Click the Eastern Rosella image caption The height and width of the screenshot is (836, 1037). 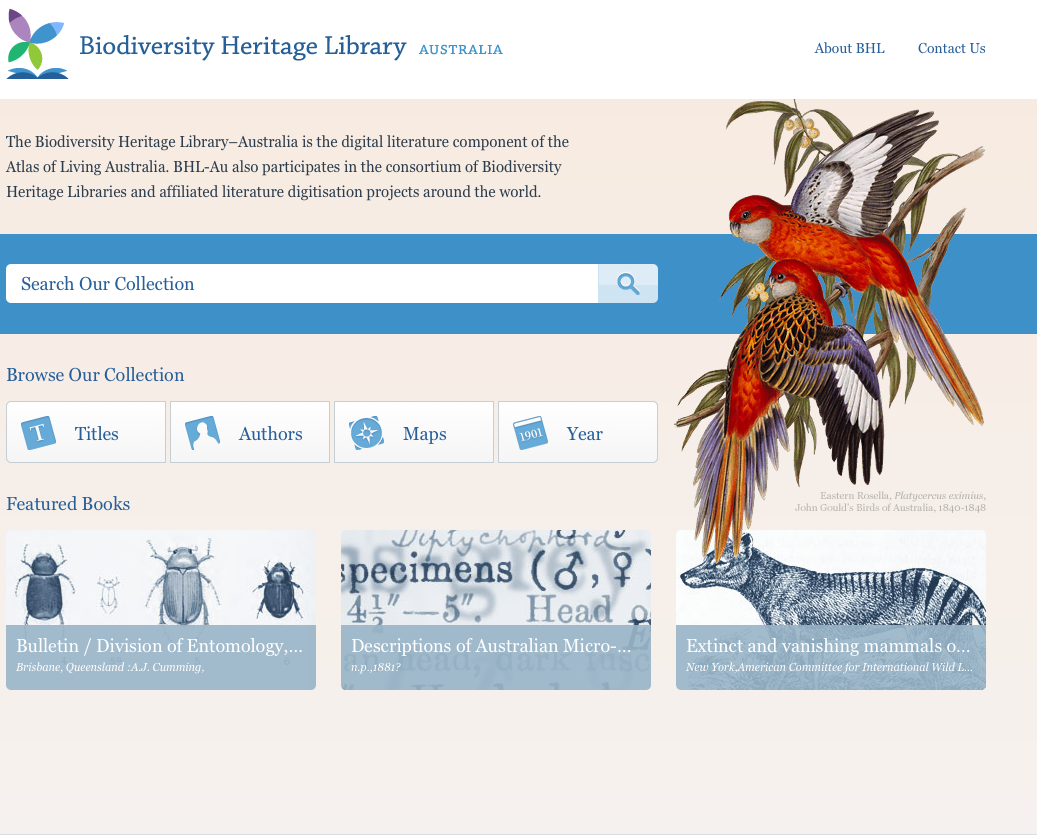890,502
